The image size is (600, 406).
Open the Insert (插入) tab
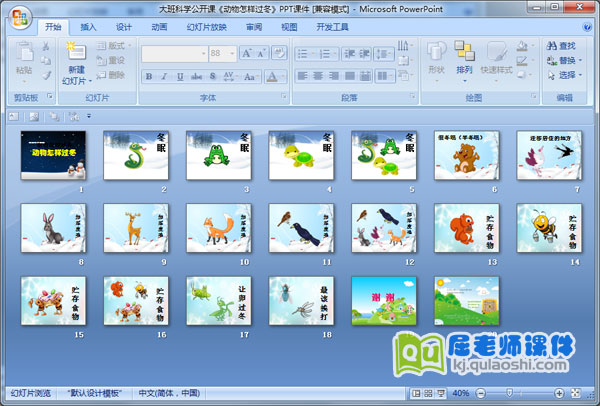coord(89,27)
